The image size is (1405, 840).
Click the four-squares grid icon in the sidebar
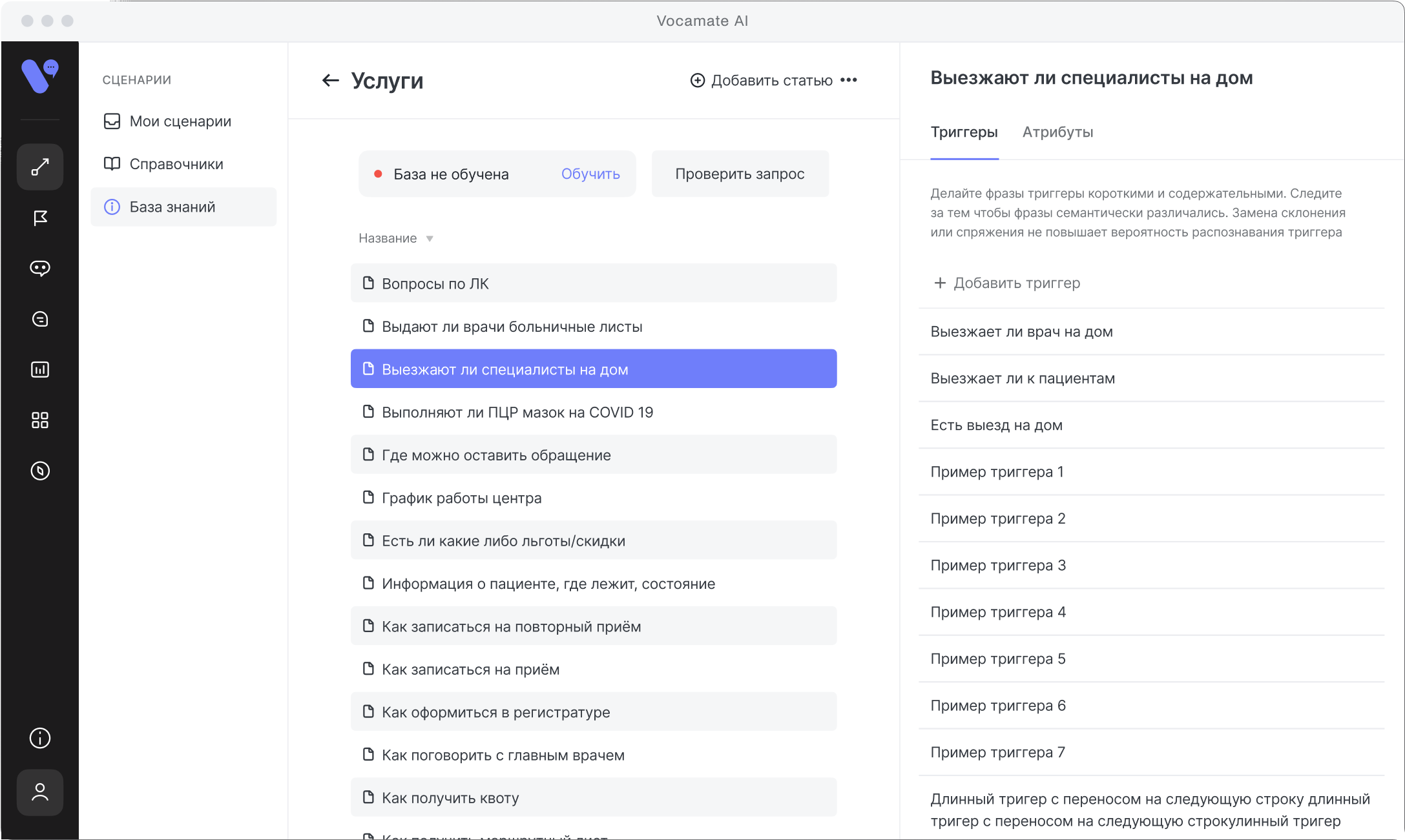(40, 420)
